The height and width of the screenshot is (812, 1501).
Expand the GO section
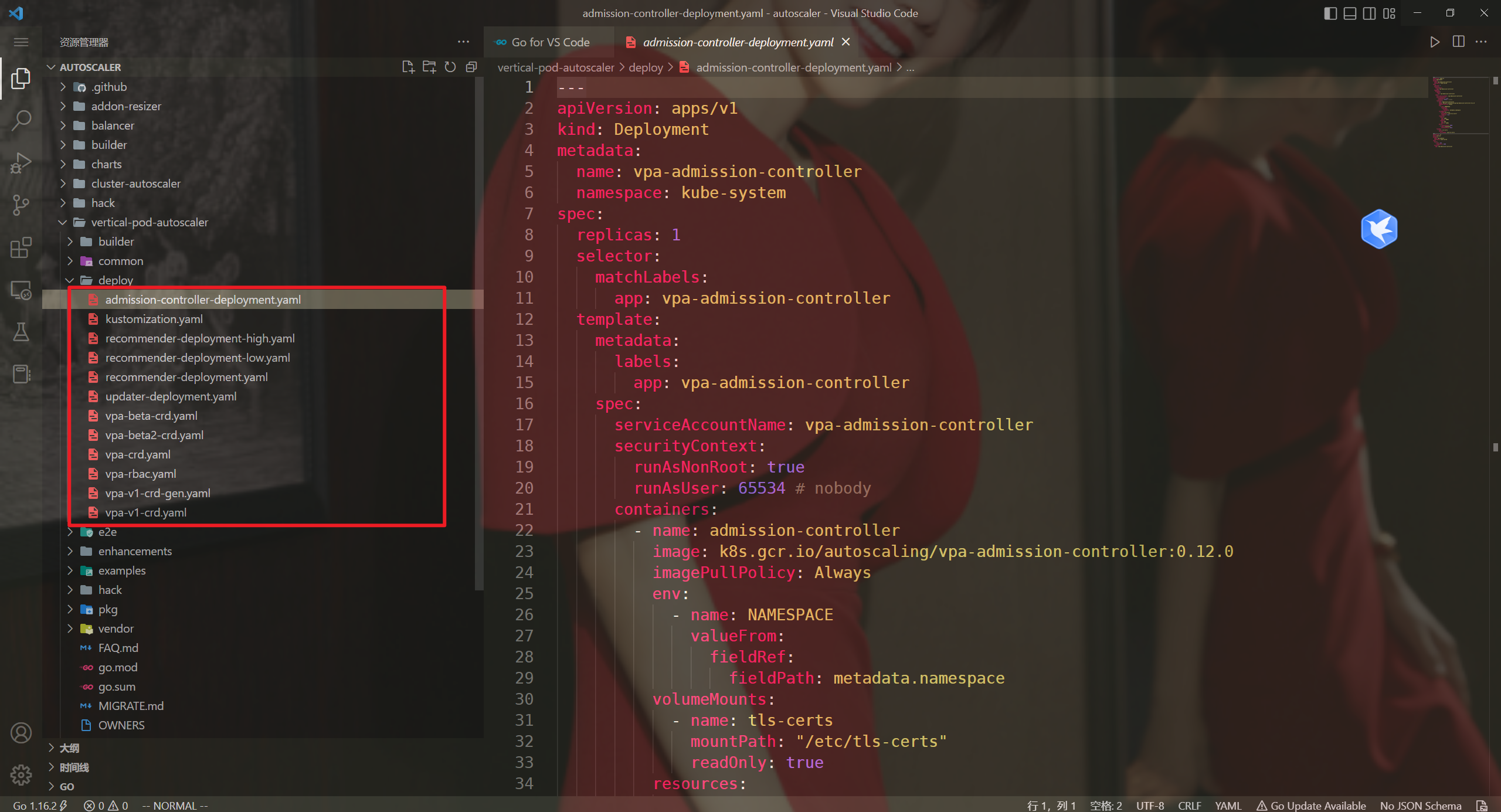(x=264, y=787)
